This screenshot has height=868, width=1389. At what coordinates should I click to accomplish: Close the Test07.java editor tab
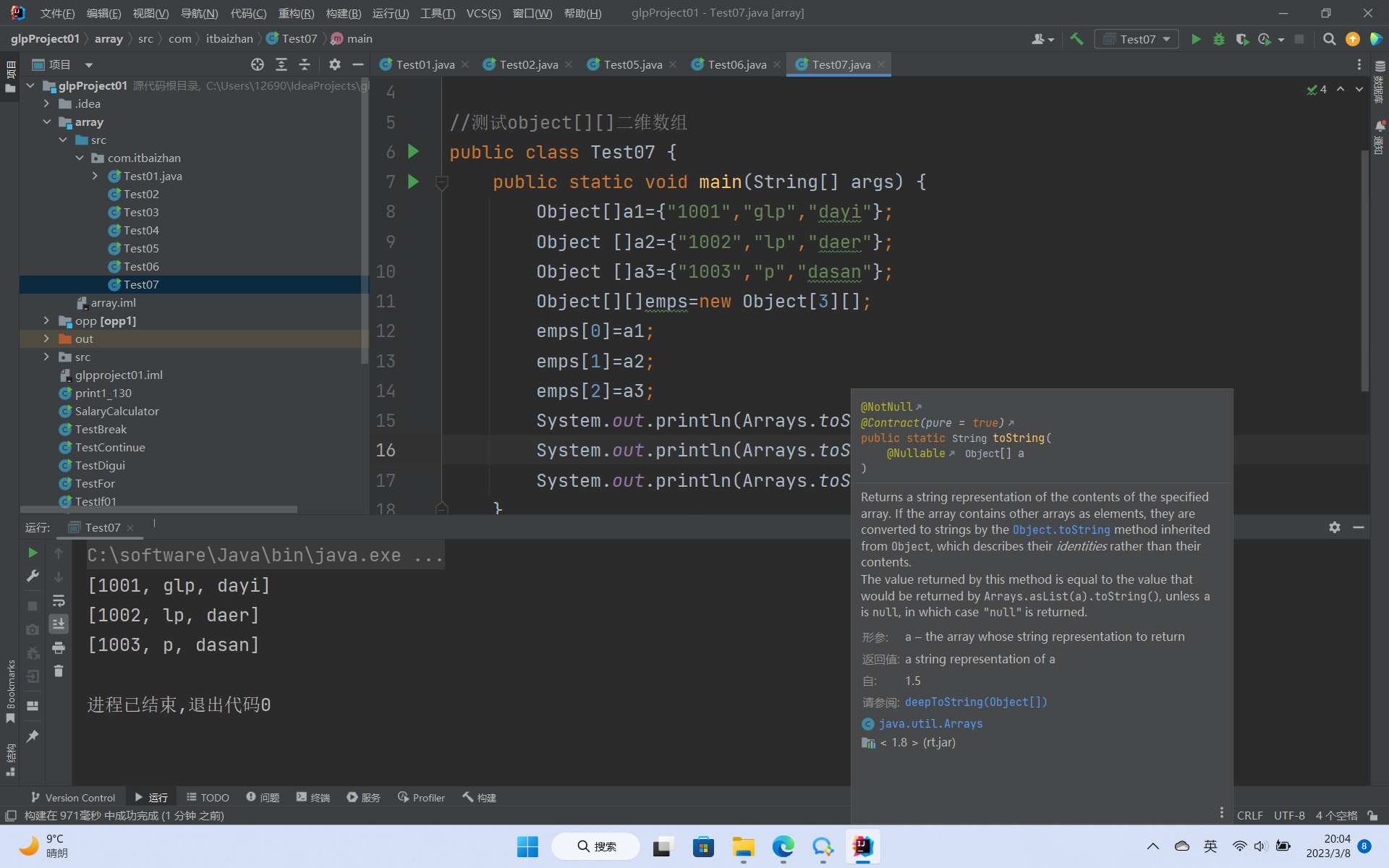coord(881,64)
